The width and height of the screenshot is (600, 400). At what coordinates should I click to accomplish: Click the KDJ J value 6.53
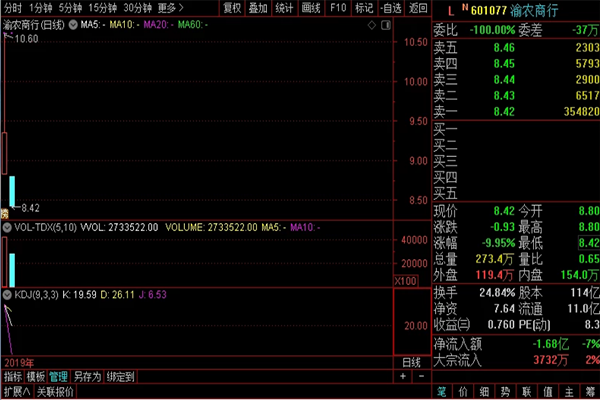click(152, 295)
